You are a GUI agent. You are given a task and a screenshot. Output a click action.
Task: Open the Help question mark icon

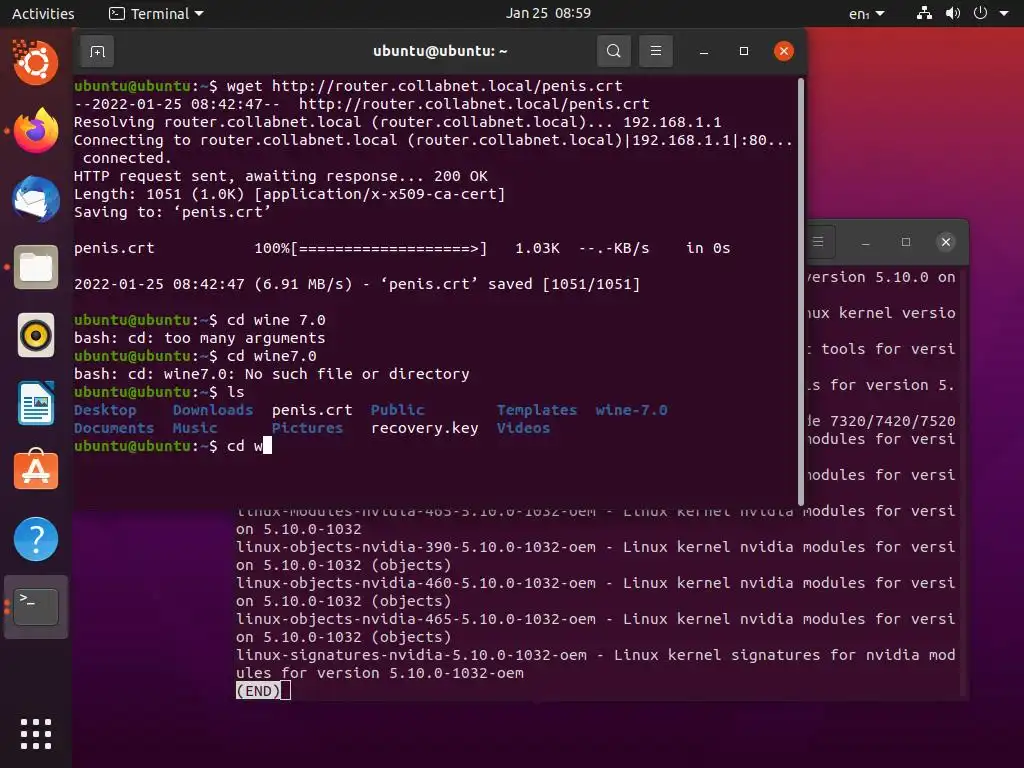coord(36,539)
